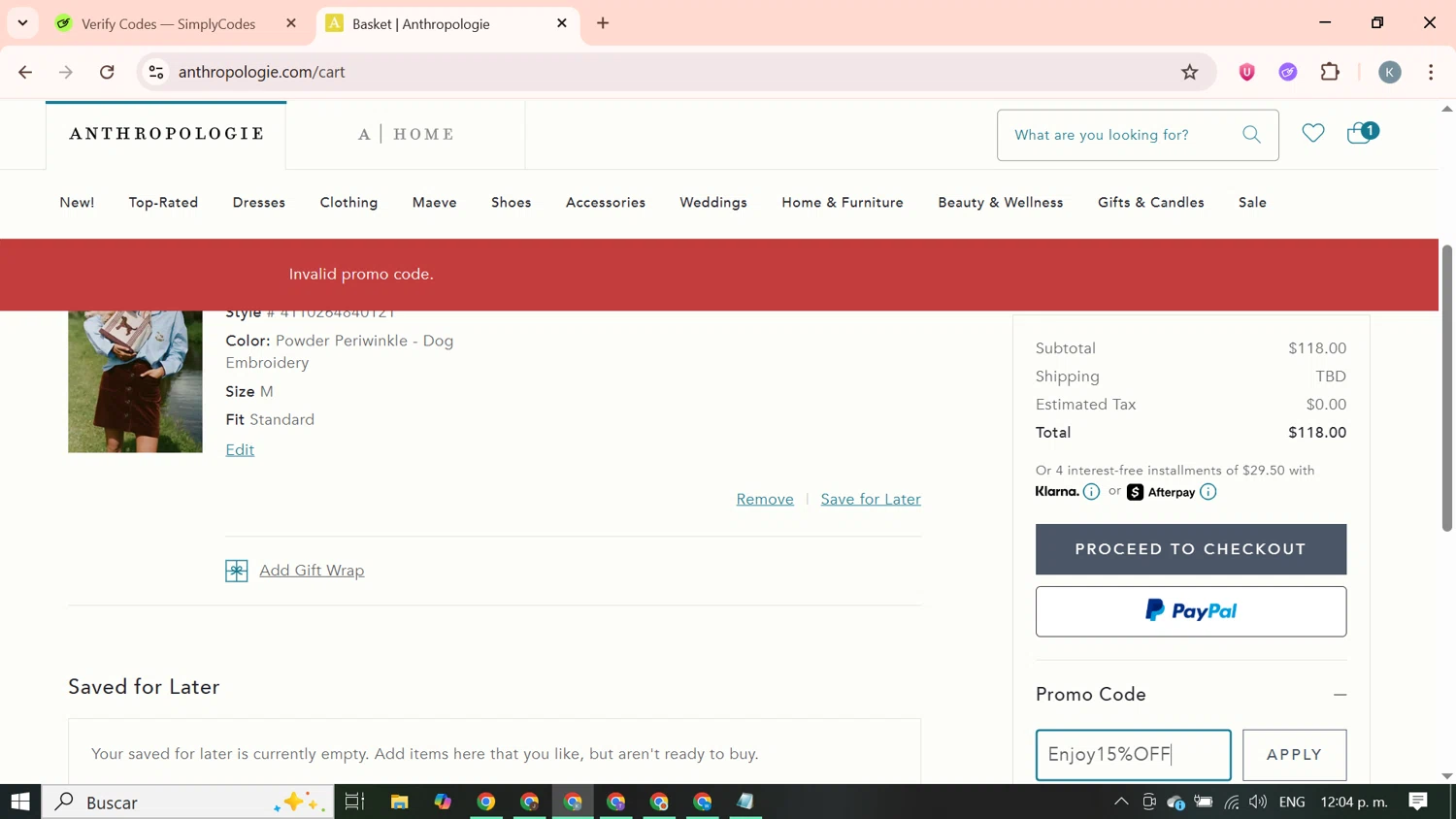Click the Total $118.00 amount
1456x819 pixels.
1317,433
